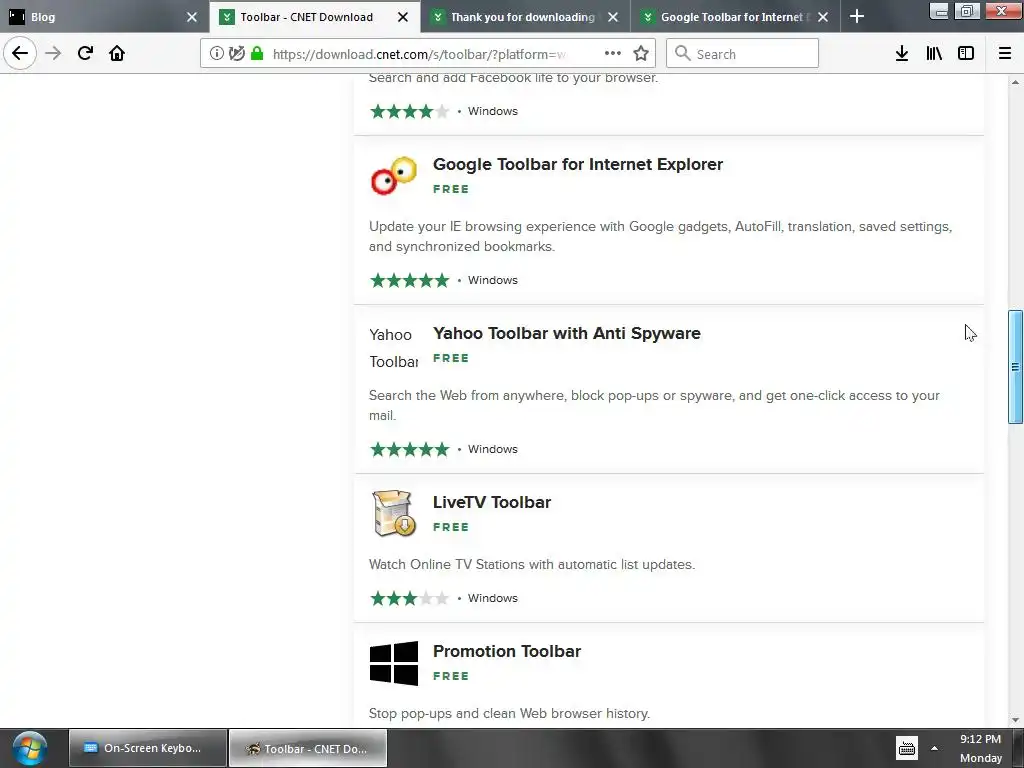The height and width of the screenshot is (768, 1024).
Task: Minimize the Firefox window
Action: coord(939,11)
